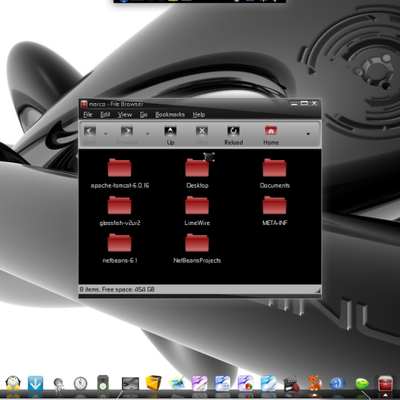
Task: Click the red file cabinet dock icon
Action: tap(385, 384)
